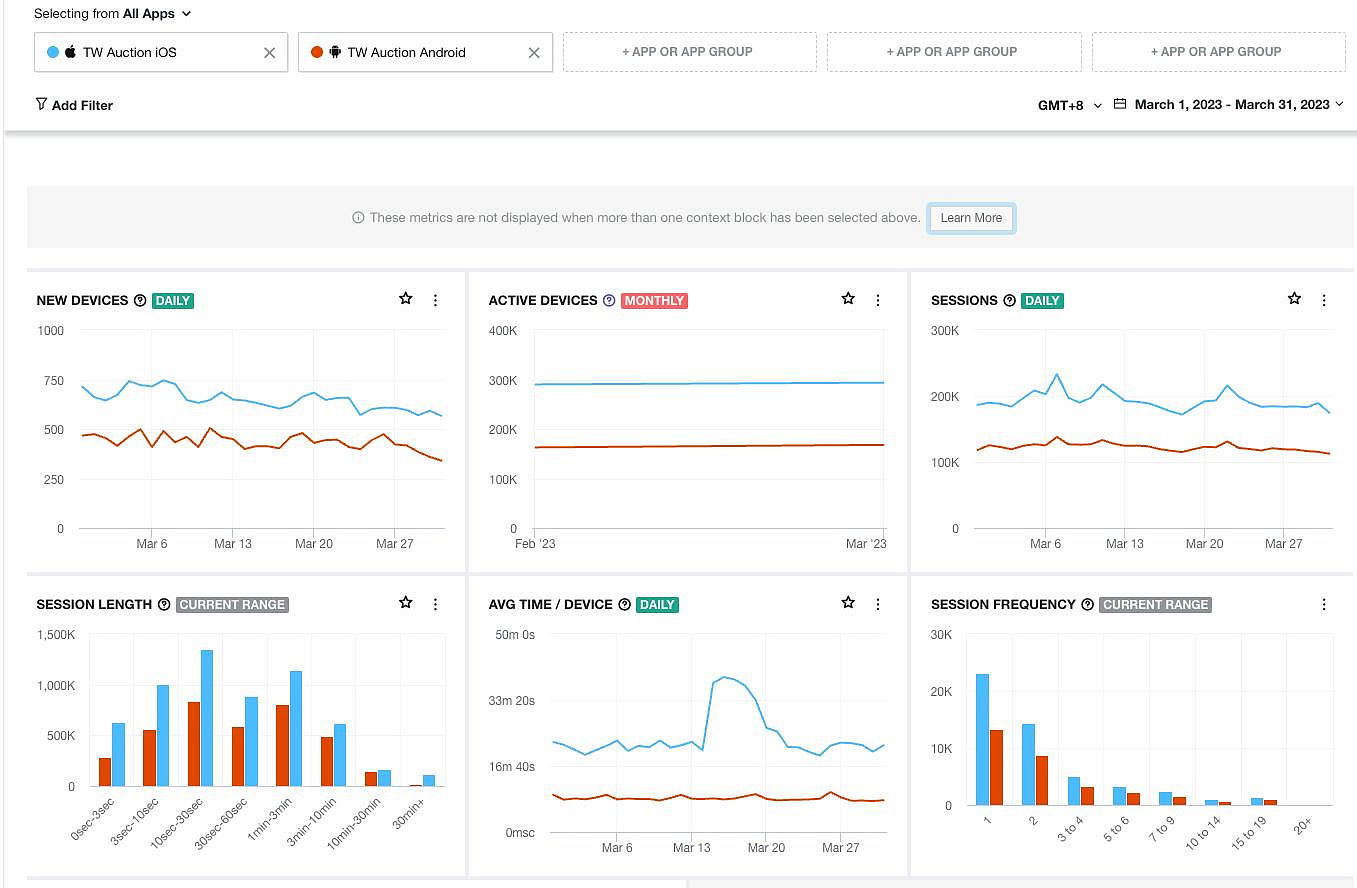Viewport: 1357px width, 888px height.
Task: Click the help icon next to SESSION LENGTH
Action: coord(164,604)
